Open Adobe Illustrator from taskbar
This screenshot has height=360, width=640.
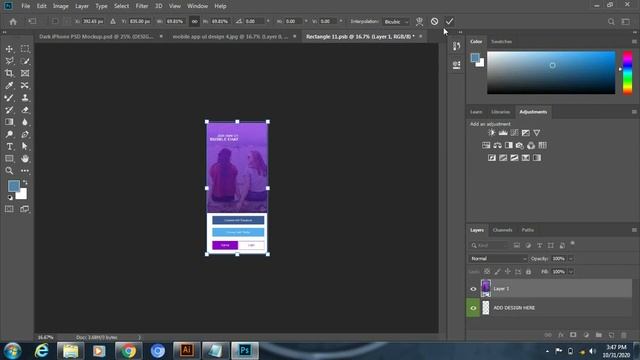(x=187, y=350)
